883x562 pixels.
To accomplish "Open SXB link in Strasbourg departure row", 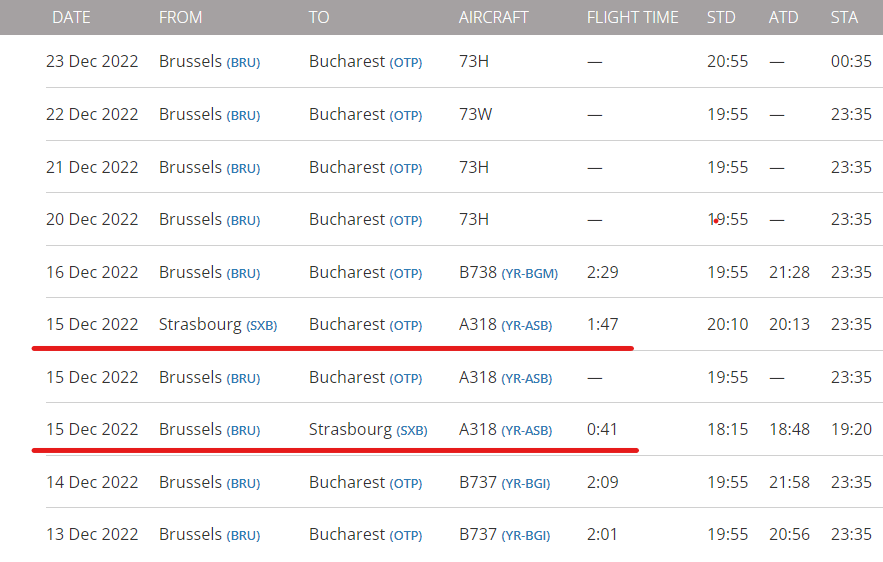I will [x=262, y=325].
